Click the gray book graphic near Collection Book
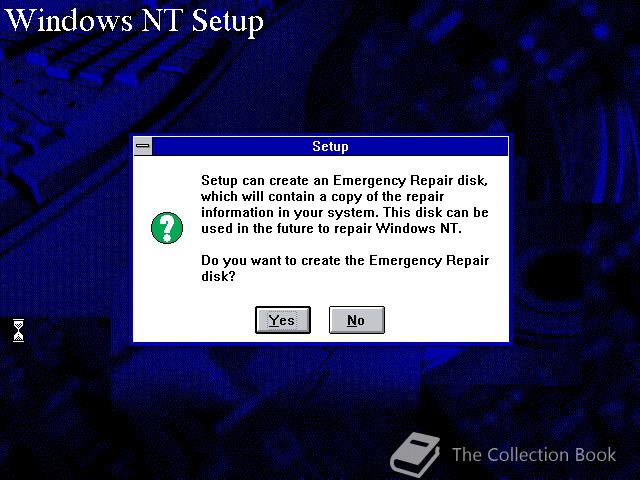The width and height of the screenshot is (640, 480). (x=415, y=454)
